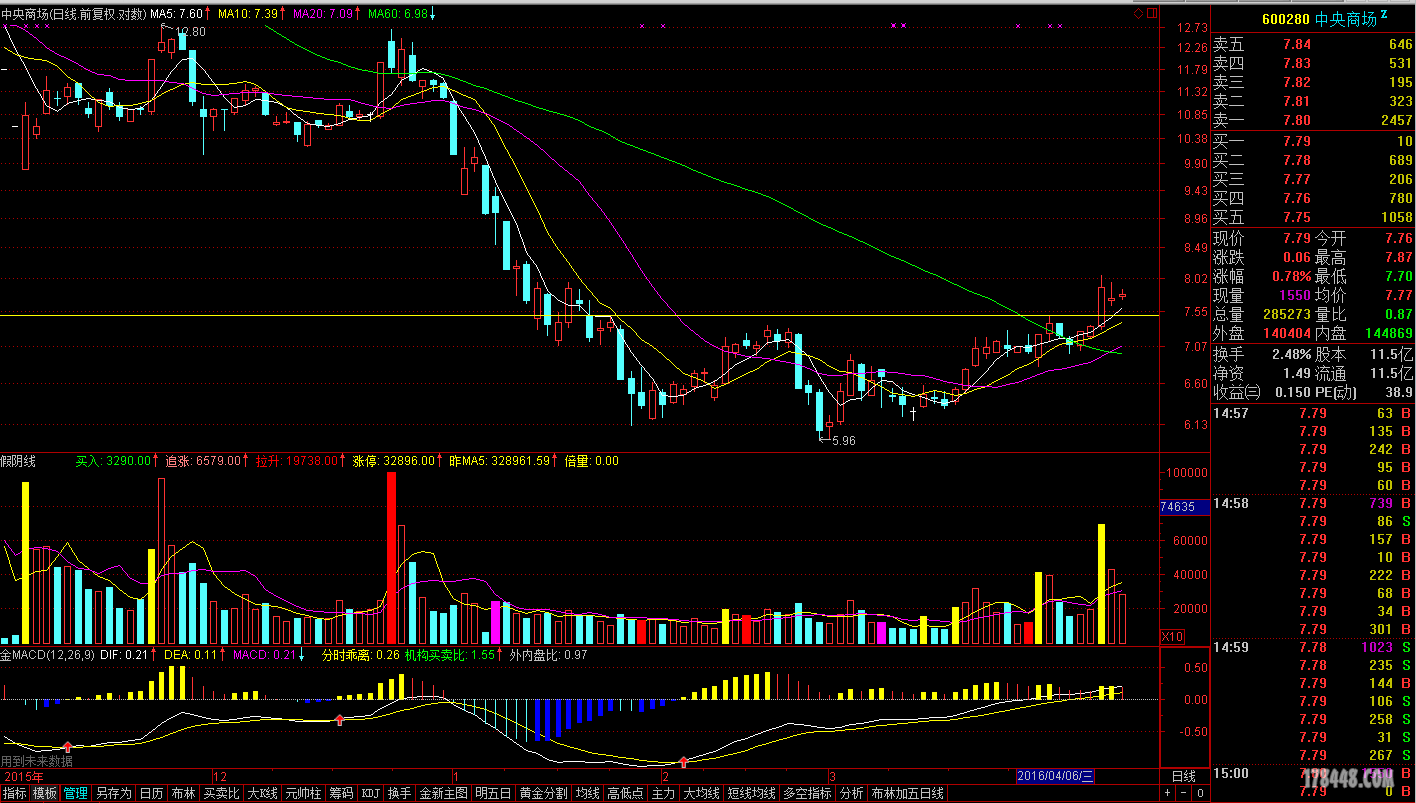Click the 12.80 high price label on the chart
This screenshot has height=803, width=1416.
[x=190, y=32]
